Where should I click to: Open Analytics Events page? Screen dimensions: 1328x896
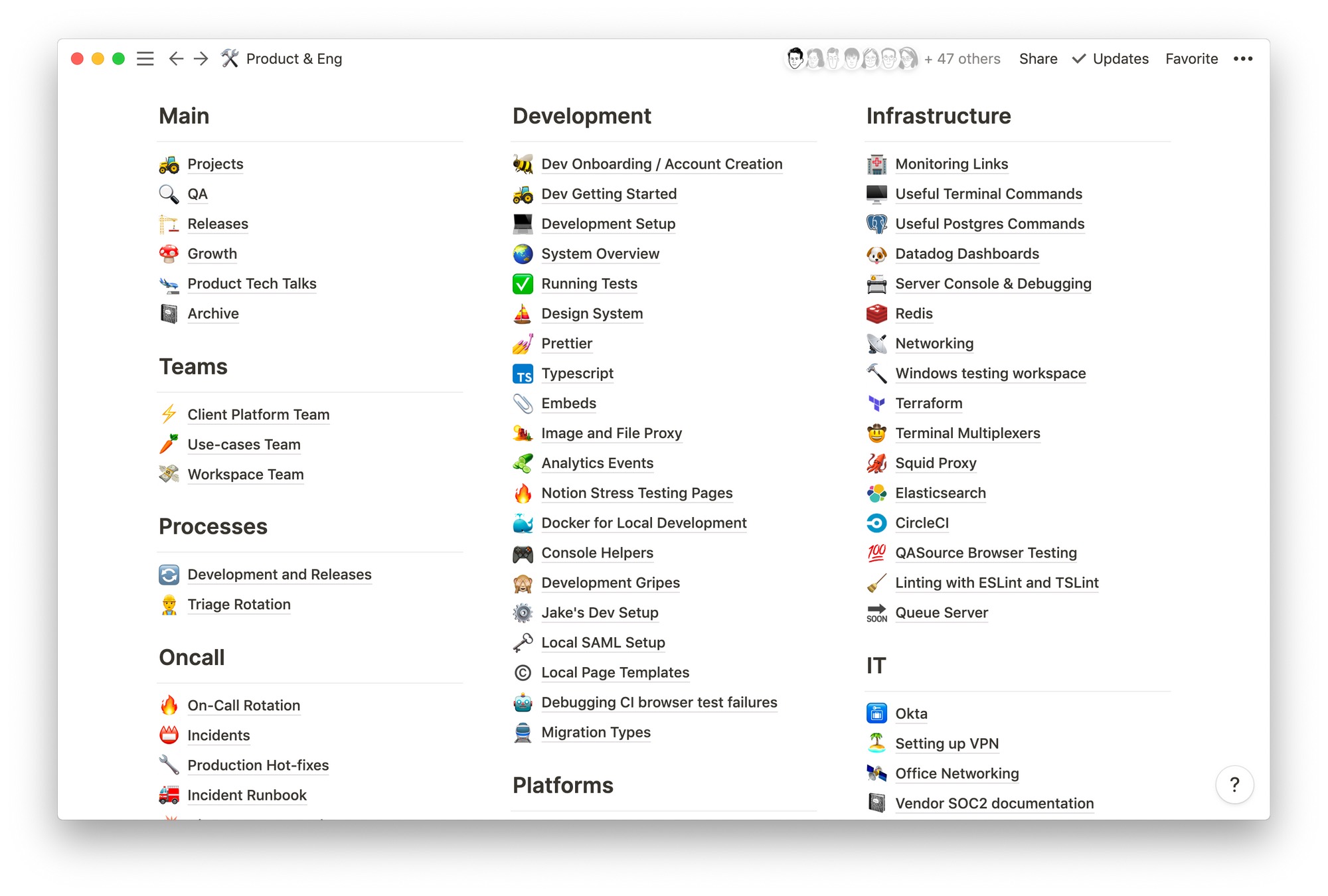click(x=598, y=463)
